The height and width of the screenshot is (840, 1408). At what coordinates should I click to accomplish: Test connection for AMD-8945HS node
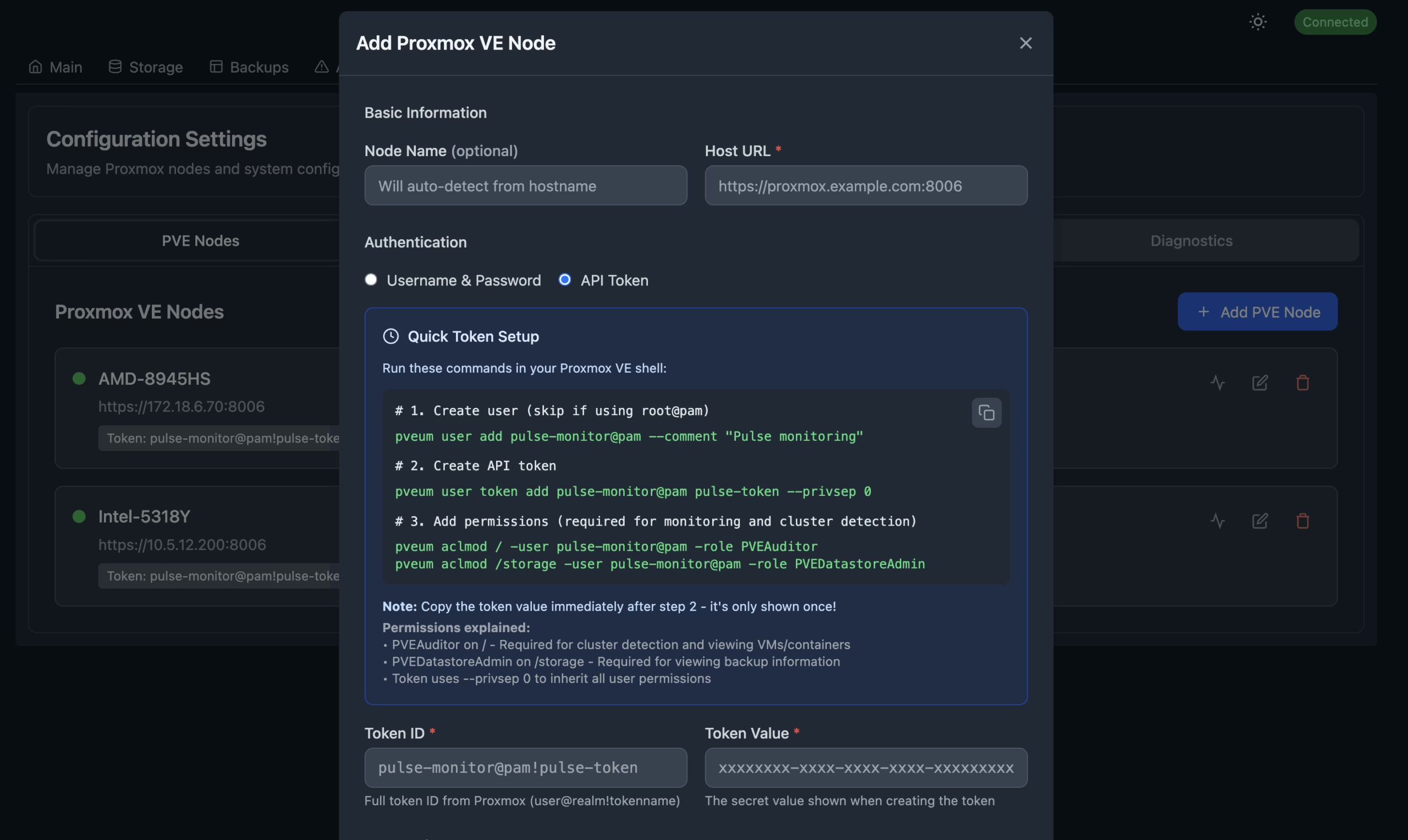[1217, 383]
